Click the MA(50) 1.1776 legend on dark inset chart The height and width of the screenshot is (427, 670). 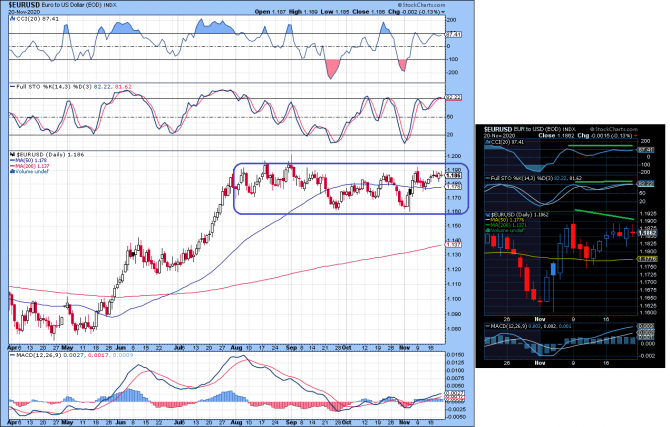tap(505, 221)
